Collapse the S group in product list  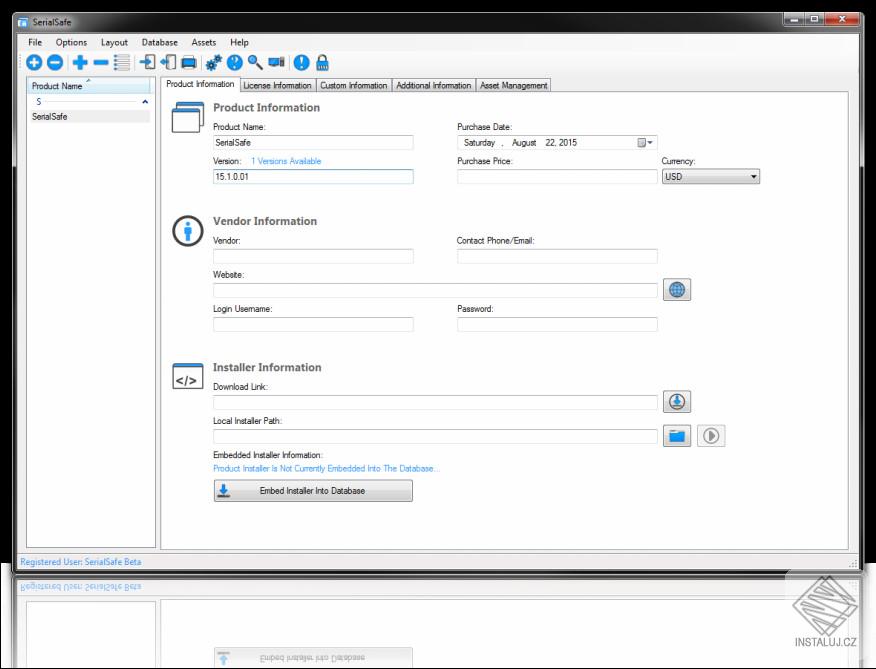pyautogui.click(x=145, y=102)
